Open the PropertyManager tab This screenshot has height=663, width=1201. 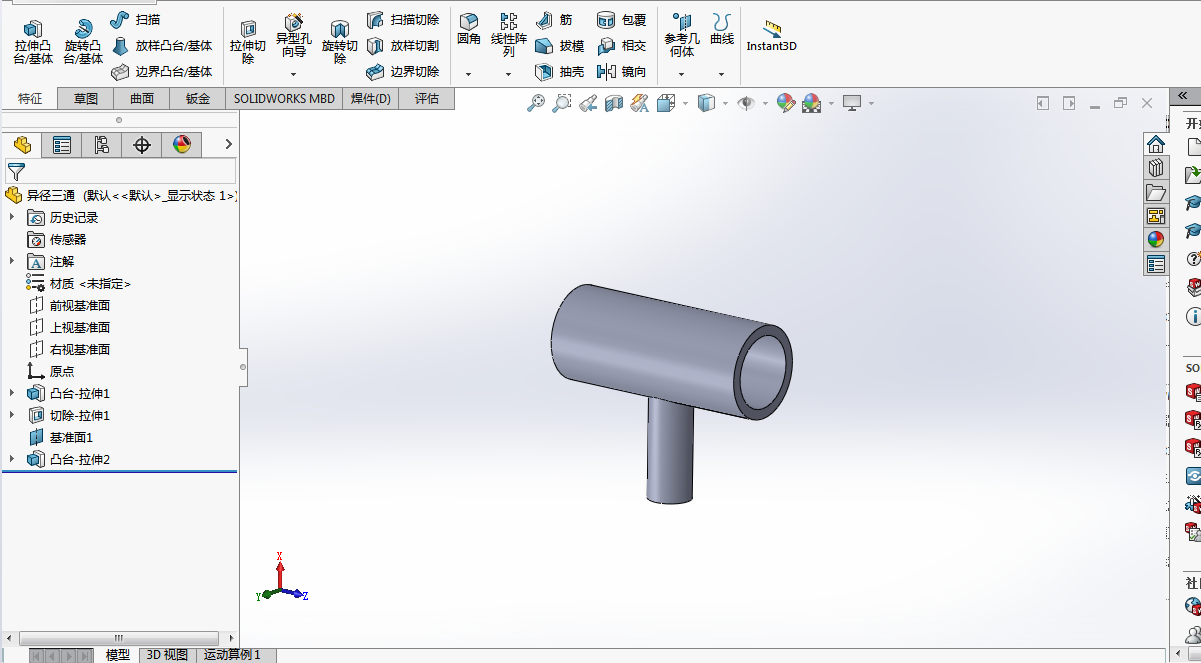coord(62,145)
